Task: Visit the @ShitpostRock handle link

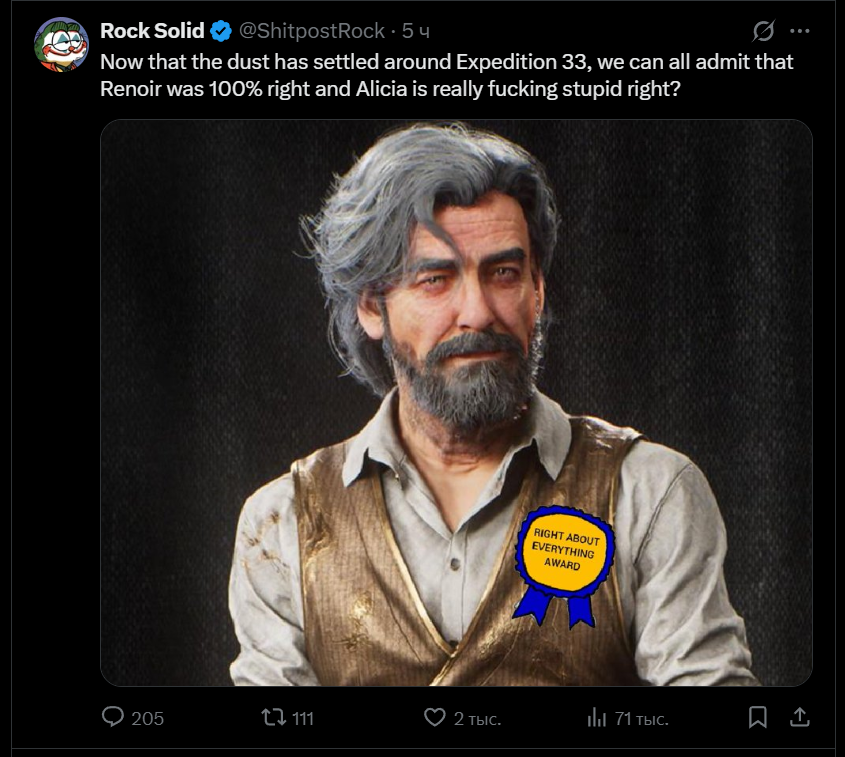Action: 312,32
